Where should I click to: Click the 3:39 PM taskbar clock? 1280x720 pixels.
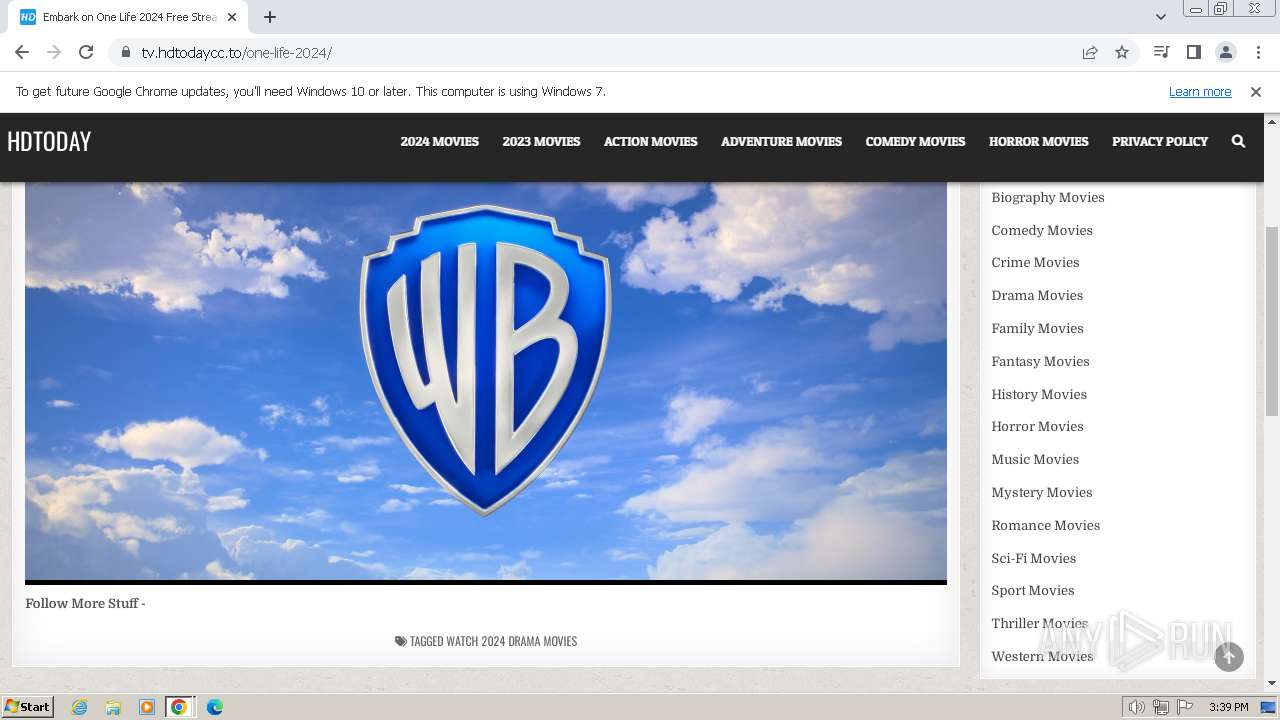[1228, 707]
